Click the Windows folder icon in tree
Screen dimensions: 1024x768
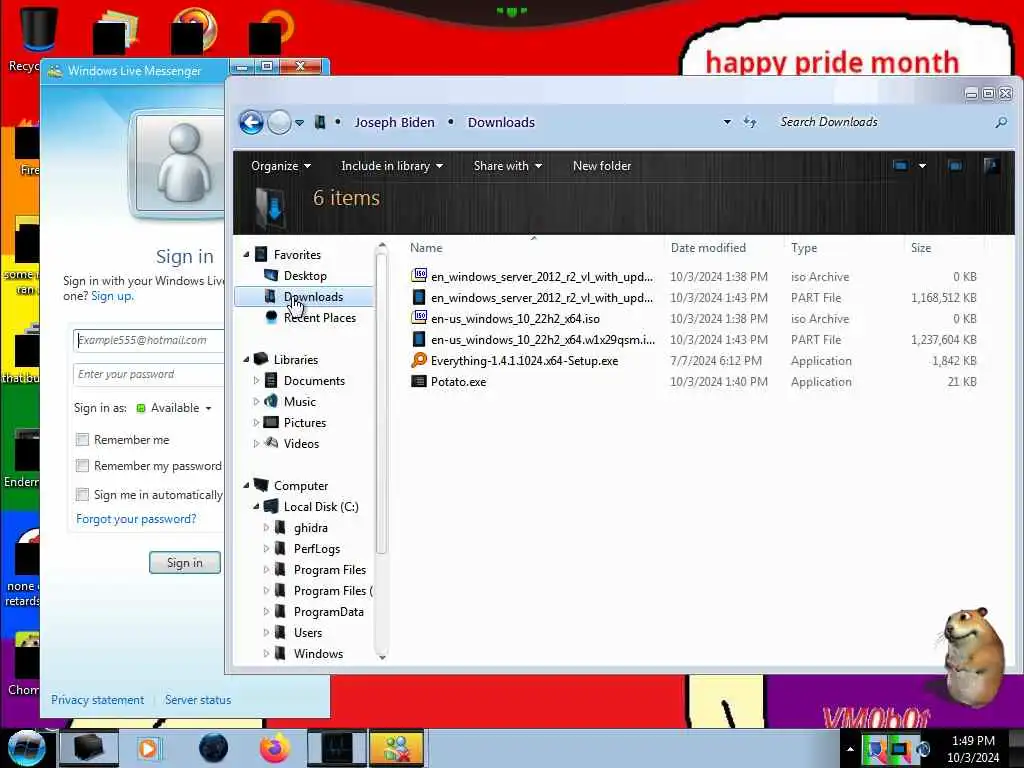(x=281, y=654)
